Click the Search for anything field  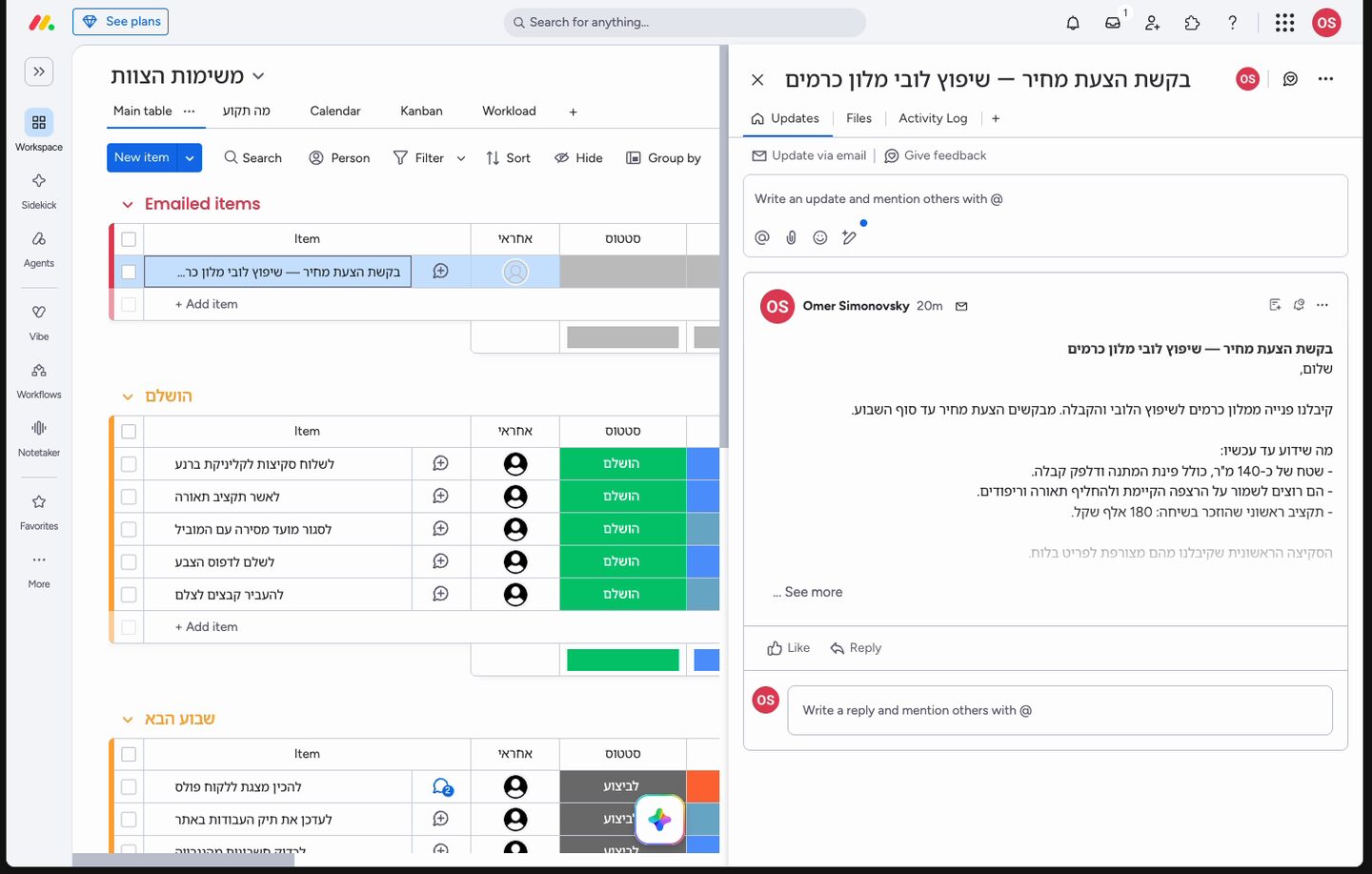pos(684,22)
